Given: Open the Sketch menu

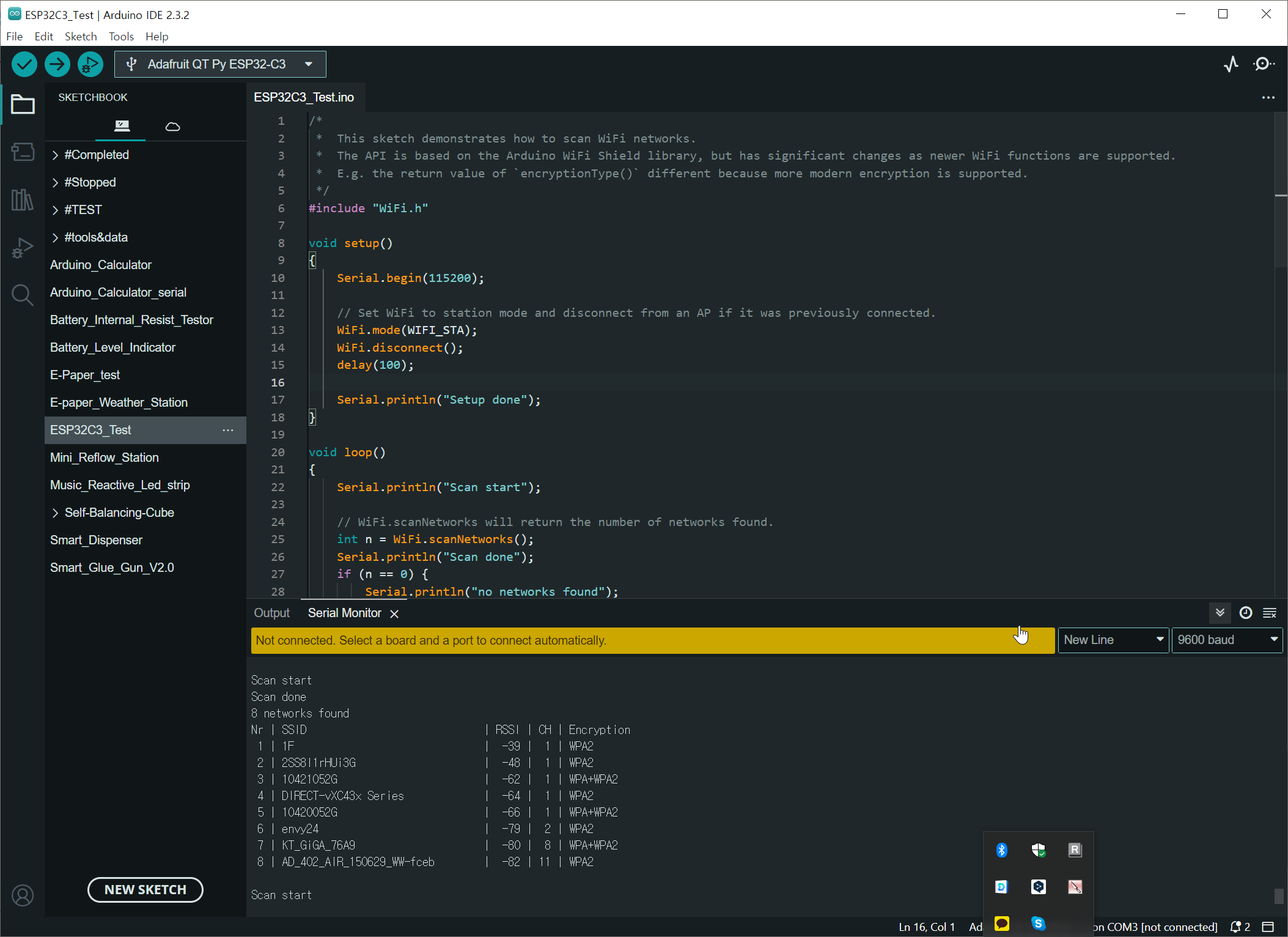Looking at the screenshot, I should click(x=81, y=36).
